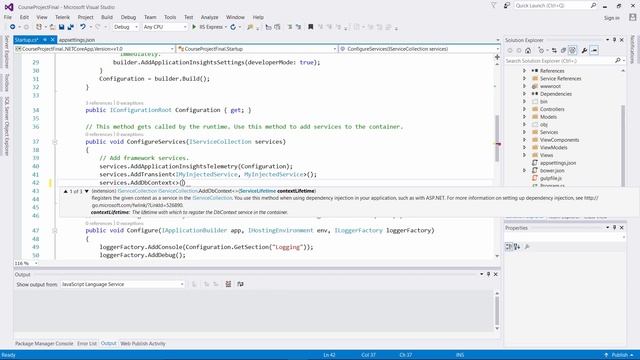This screenshot has height=360, width=640.
Task: Click notifications flag filter icon in title bar
Action: pyautogui.click(x=493, y=5)
